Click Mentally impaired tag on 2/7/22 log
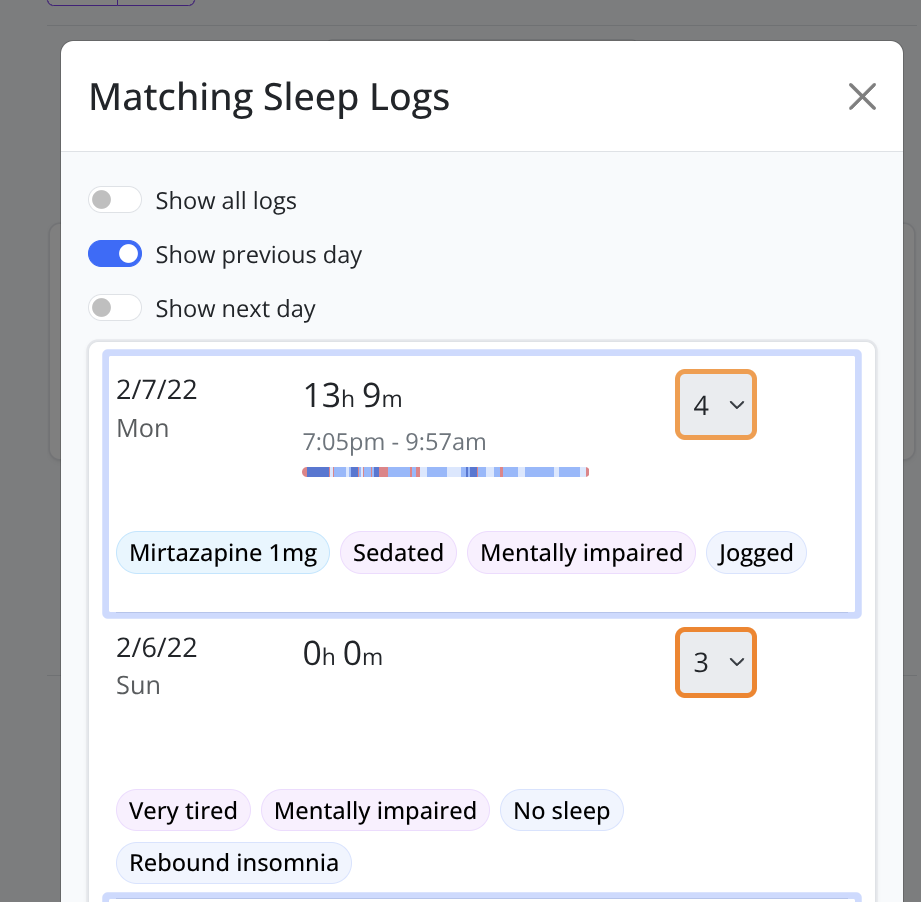The image size is (921, 902). (581, 553)
